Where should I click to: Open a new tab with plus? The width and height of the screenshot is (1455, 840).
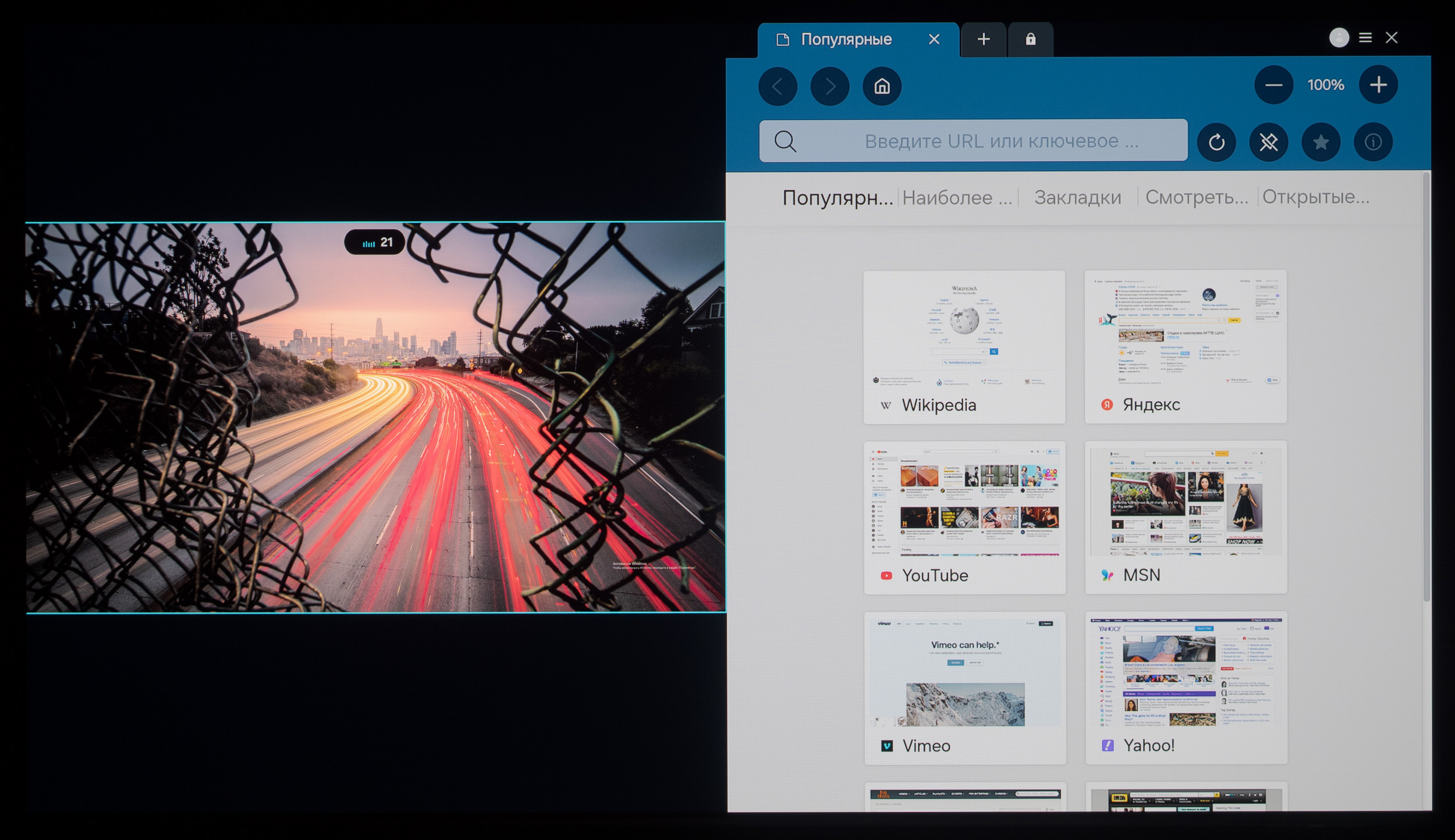pyautogui.click(x=984, y=40)
